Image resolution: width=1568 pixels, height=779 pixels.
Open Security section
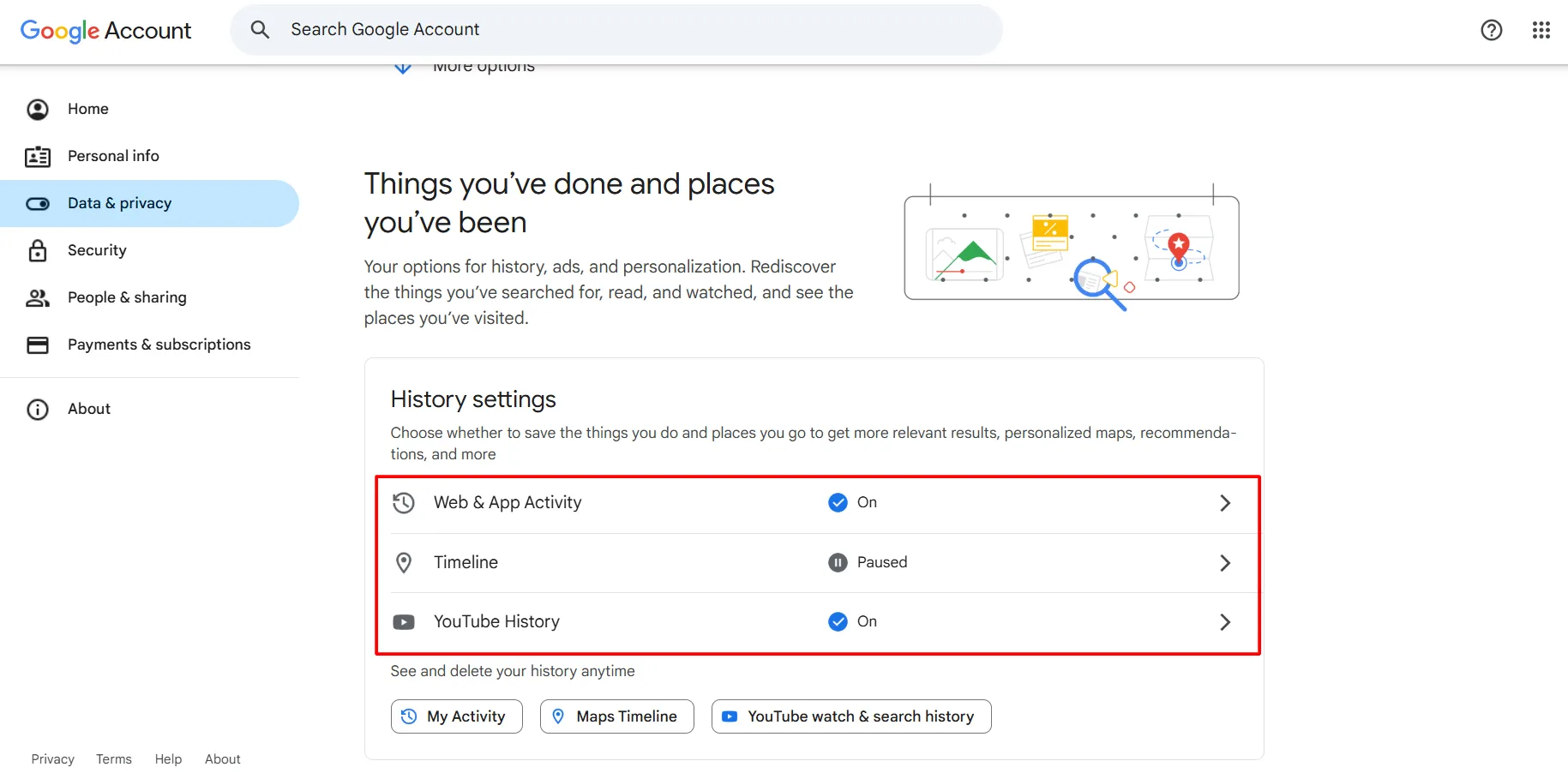click(150, 250)
